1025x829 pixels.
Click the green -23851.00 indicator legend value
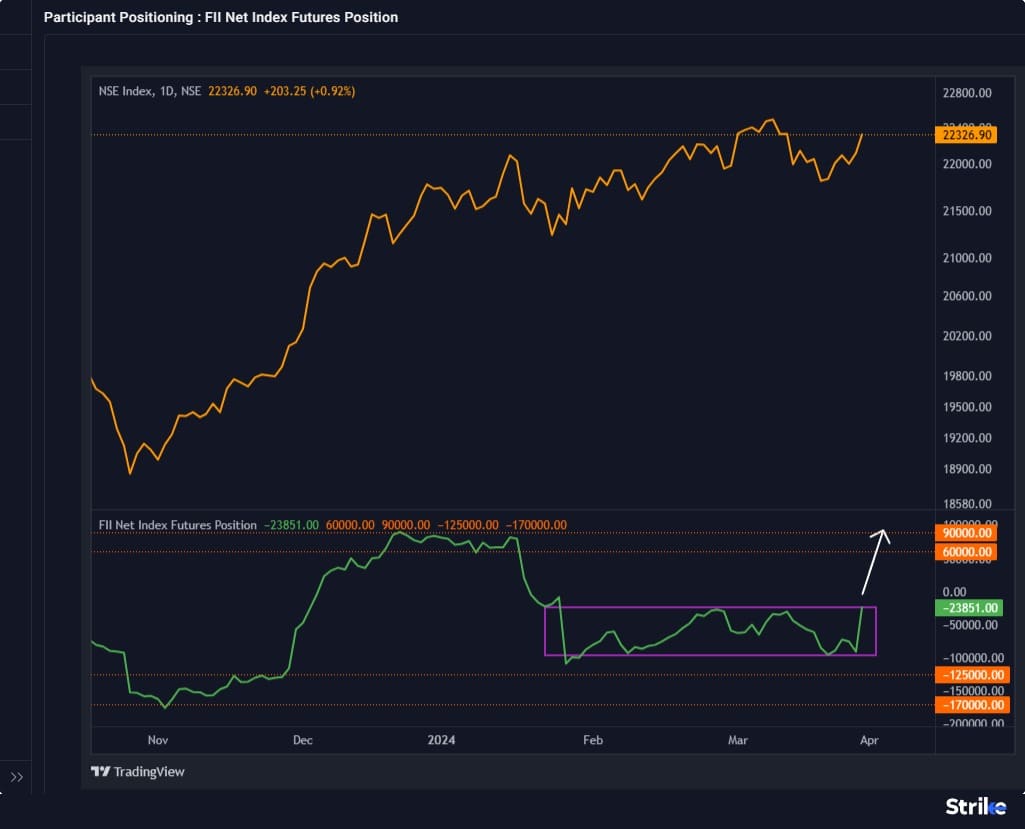[x=291, y=525]
